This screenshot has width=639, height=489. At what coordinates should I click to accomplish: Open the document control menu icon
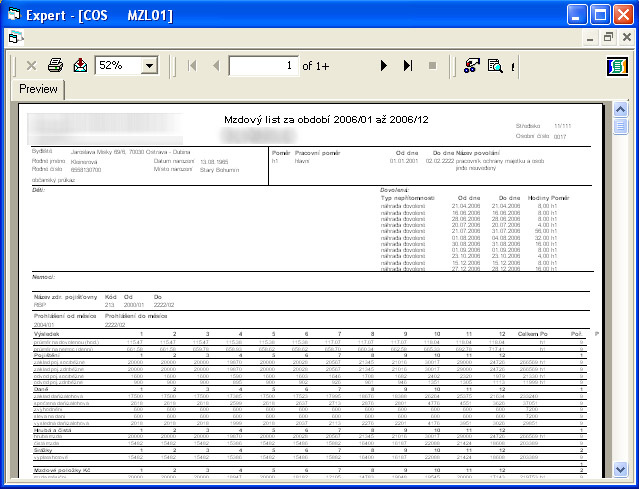point(14,37)
